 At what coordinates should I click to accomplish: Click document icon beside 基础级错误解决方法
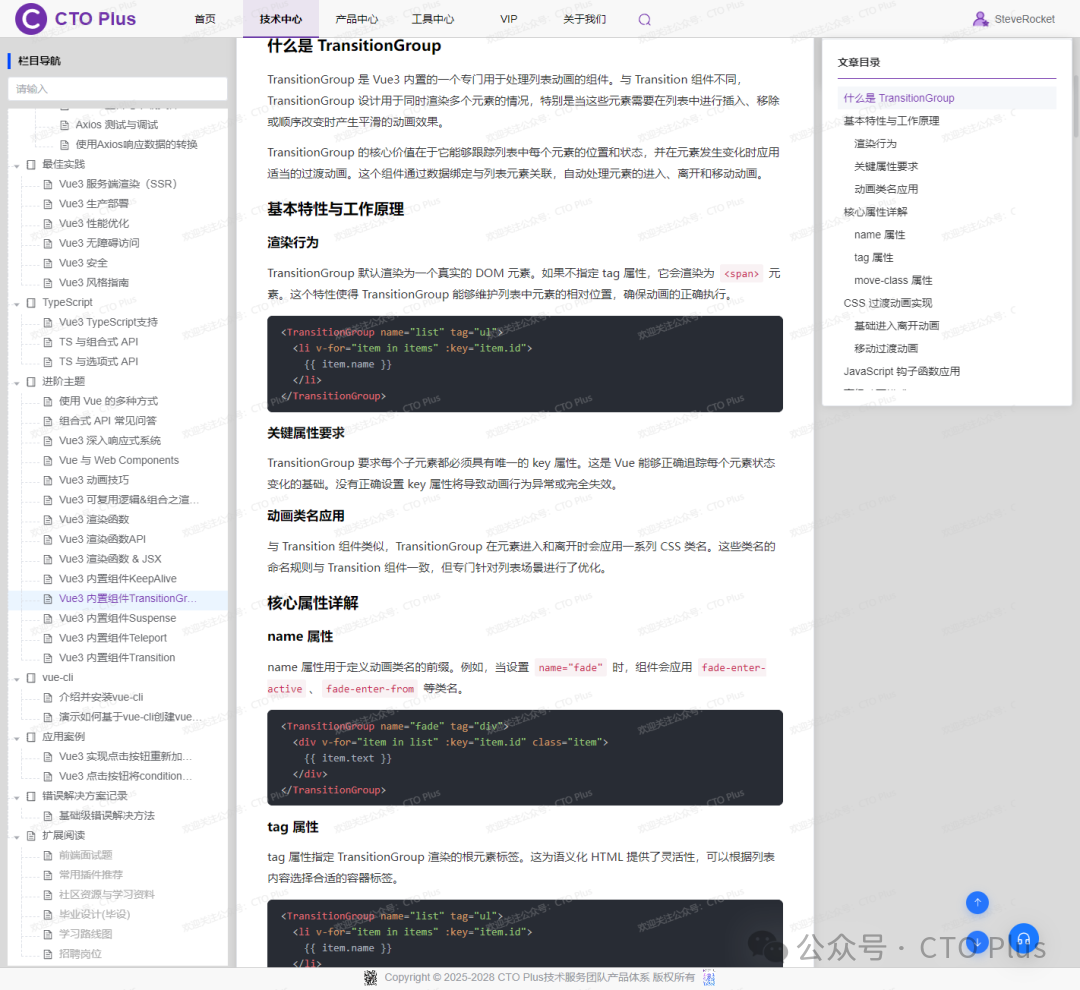point(48,816)
